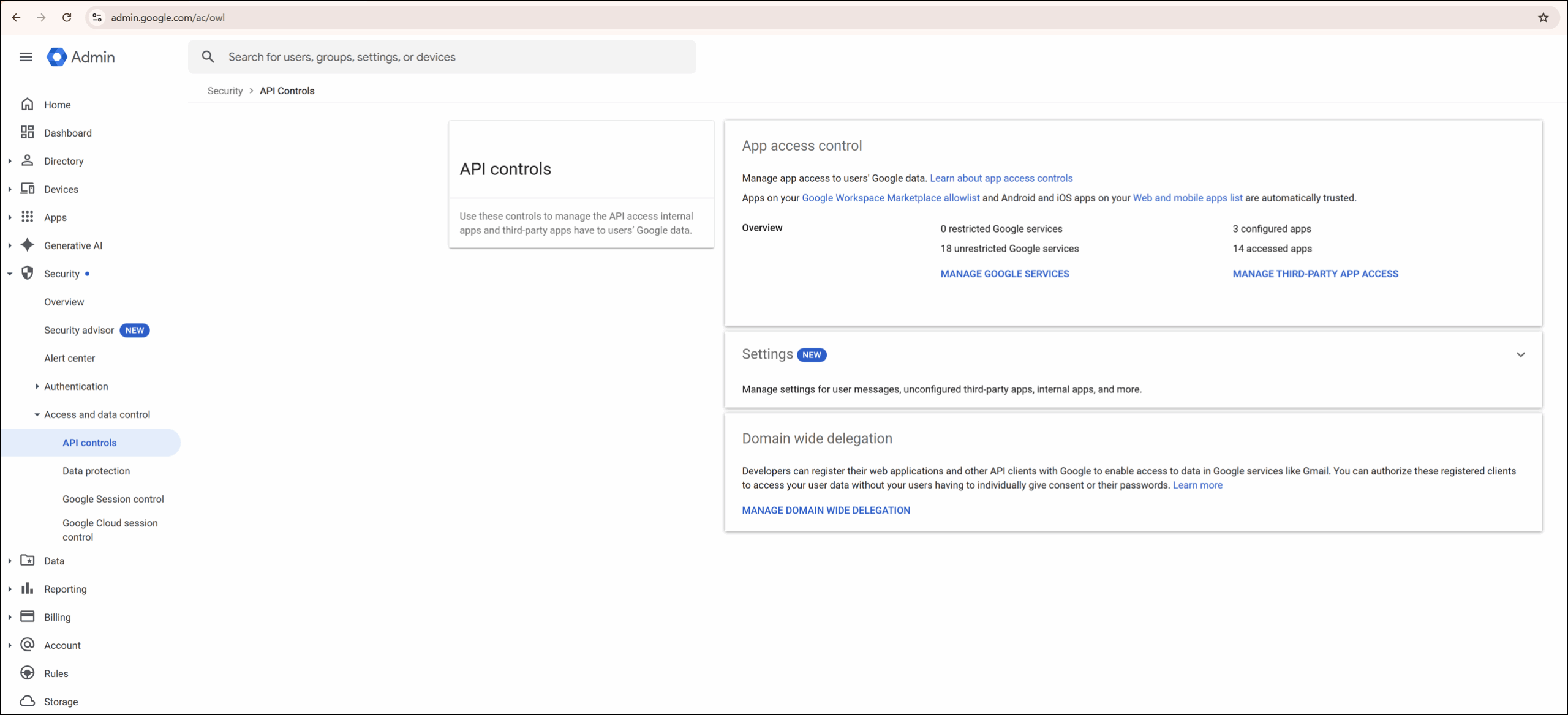This screenshot has height=715, width=1568.
Task: Expand the Directory navigation arrow
Action: 10,161
